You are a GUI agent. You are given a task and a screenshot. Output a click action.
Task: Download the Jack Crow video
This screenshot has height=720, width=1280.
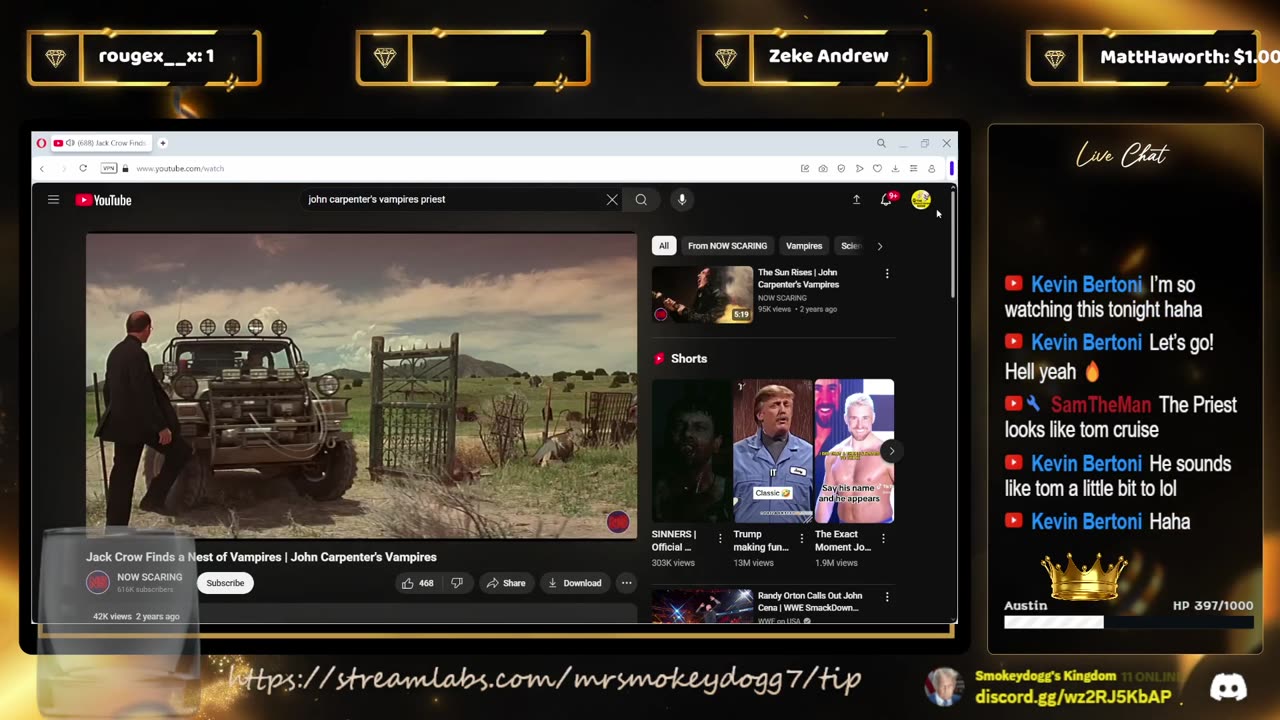click(575, 583)
